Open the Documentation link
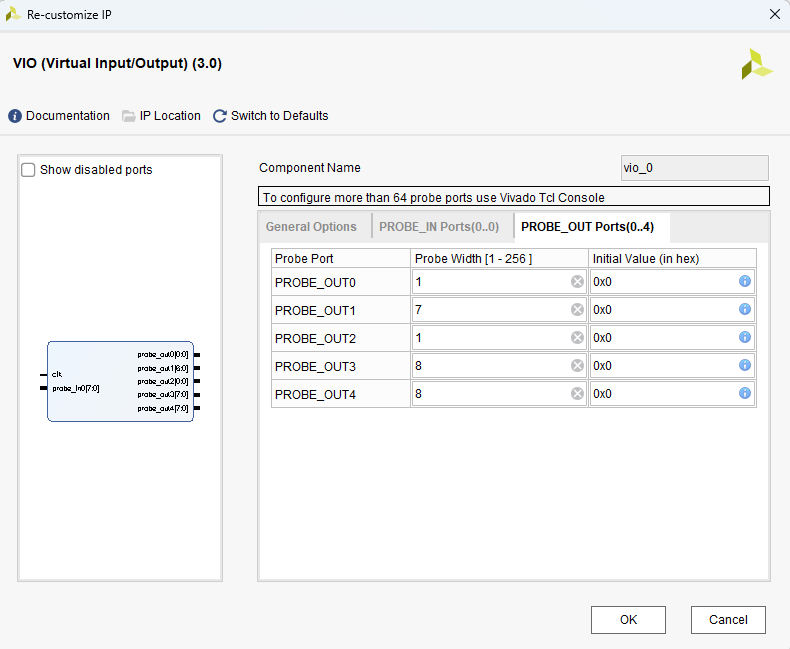Screen dimensions: 790x649 point(59,116)
